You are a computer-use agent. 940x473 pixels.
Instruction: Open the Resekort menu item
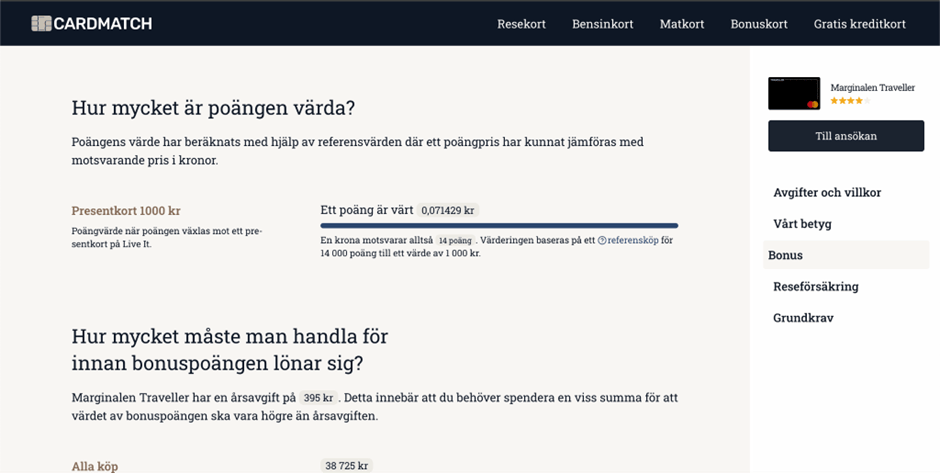coord(521,24)
